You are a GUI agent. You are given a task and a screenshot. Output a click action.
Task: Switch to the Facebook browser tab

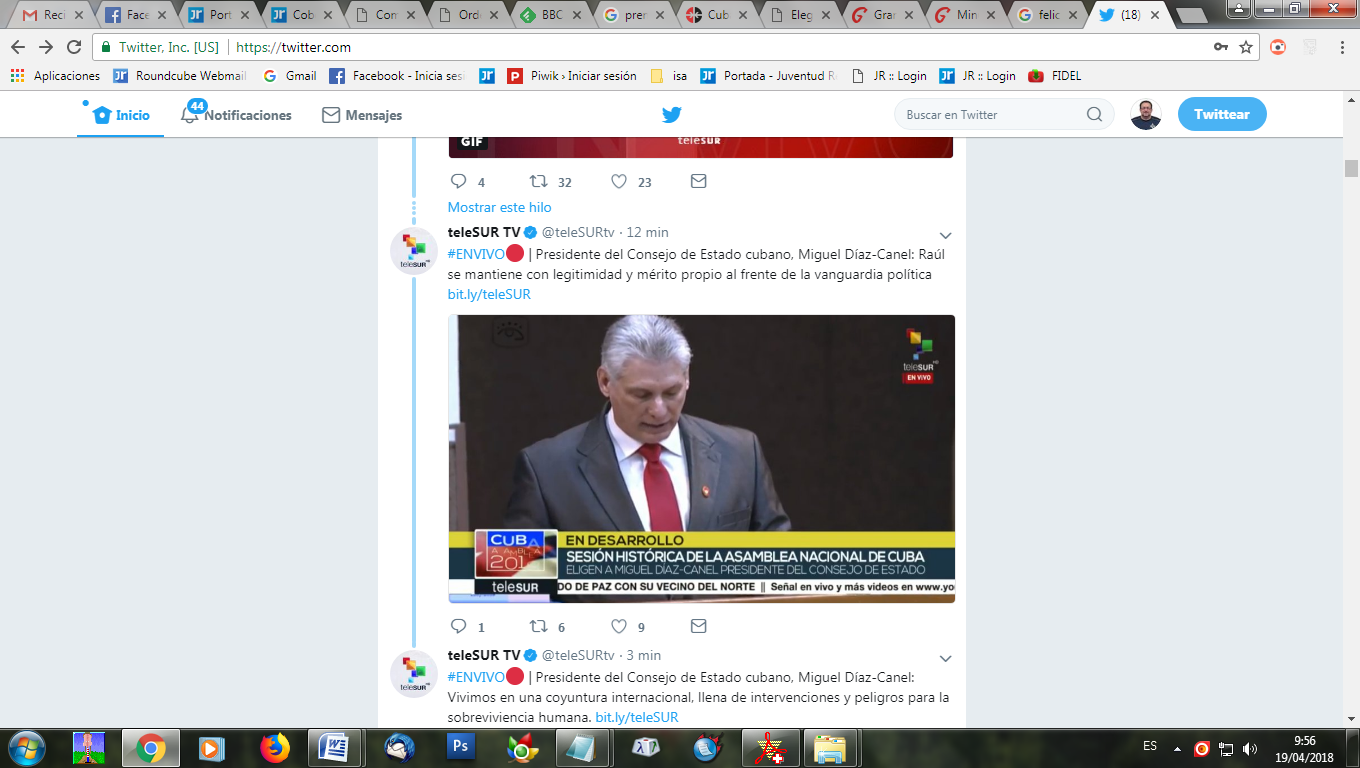click(x=135, y=15)
